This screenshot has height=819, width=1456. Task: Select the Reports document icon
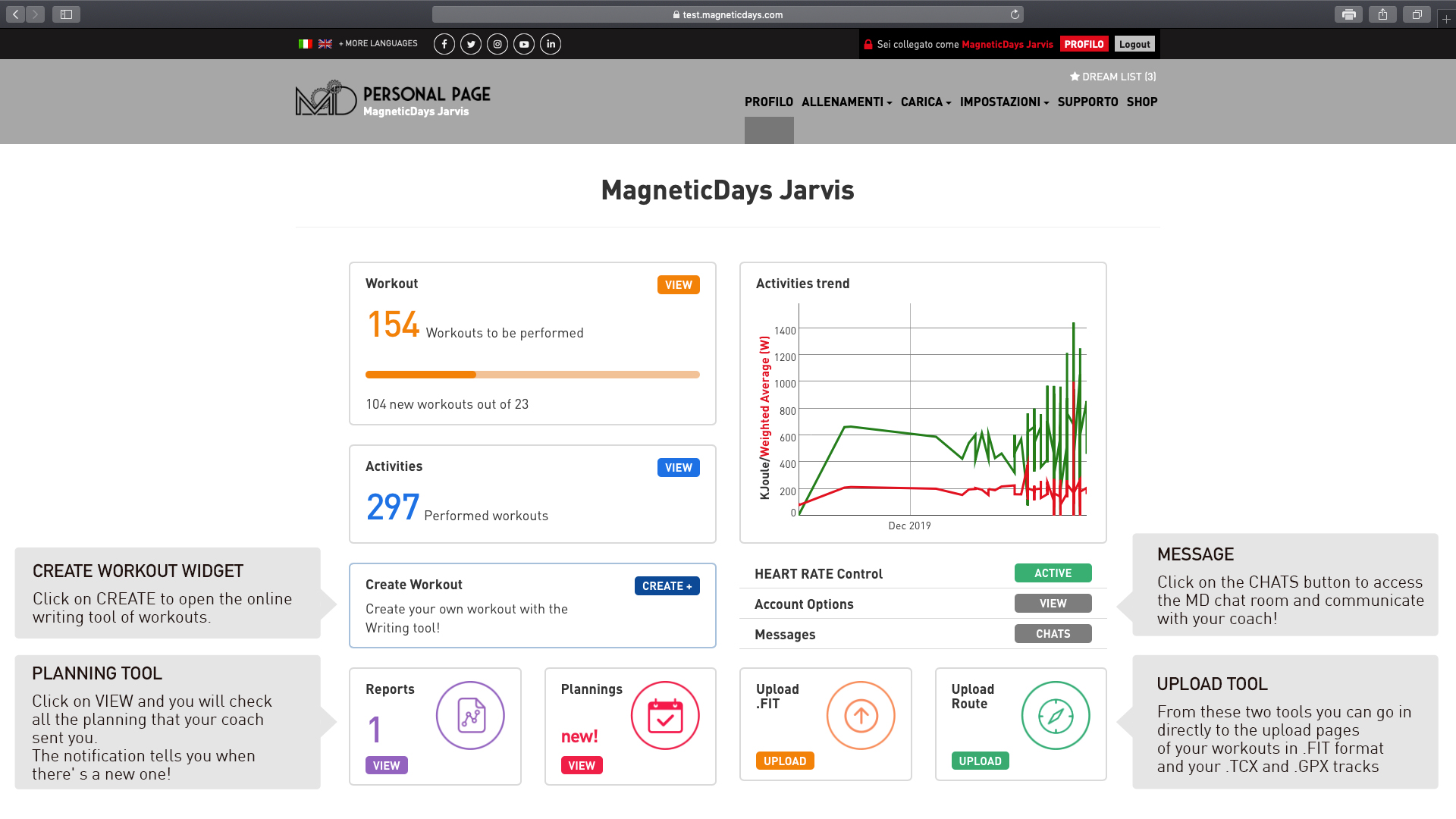469,715
